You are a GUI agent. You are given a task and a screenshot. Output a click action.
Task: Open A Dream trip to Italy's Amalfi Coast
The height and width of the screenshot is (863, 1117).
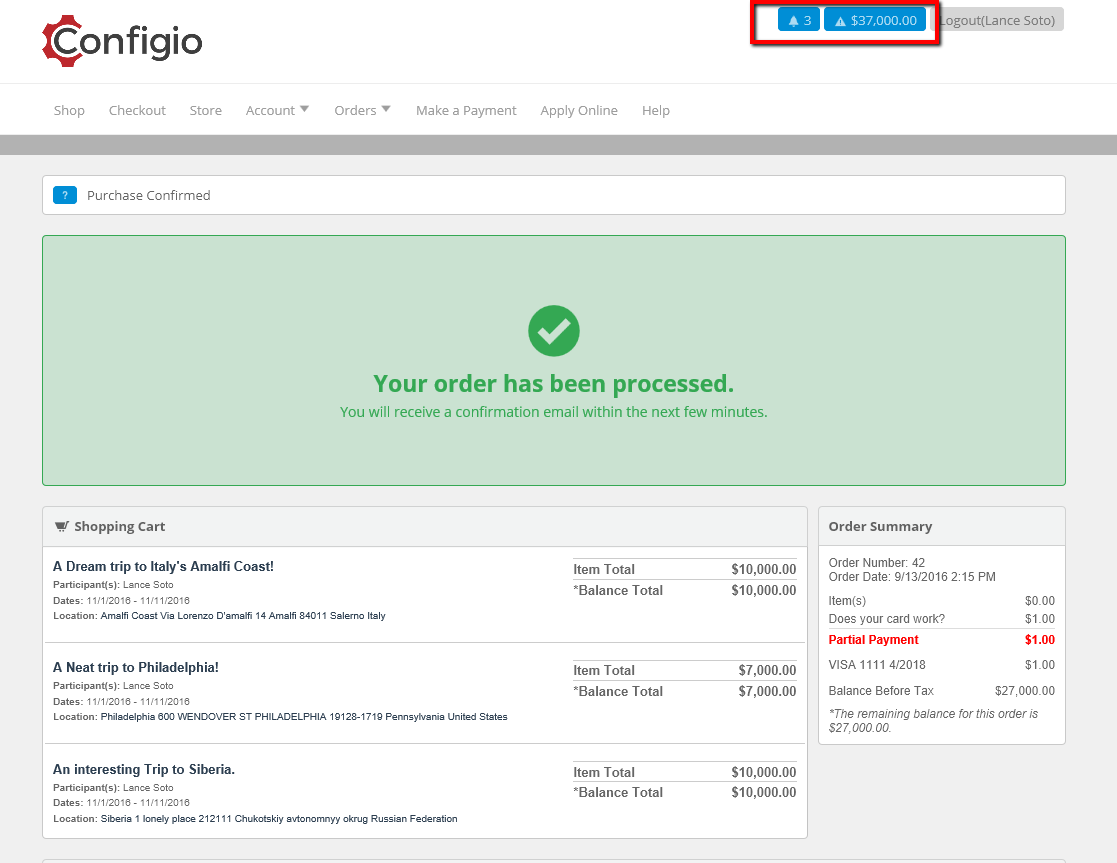(163, 567)
